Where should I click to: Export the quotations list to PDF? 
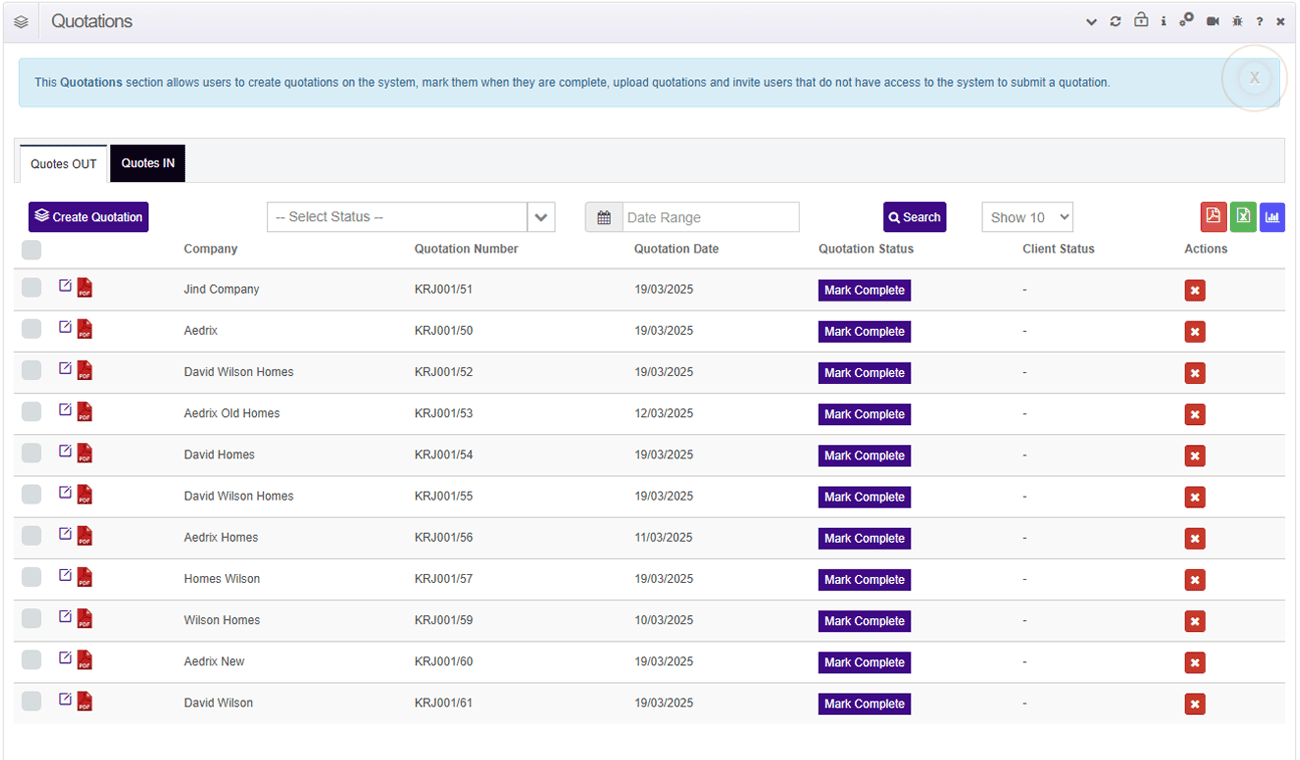(1213, 216)
